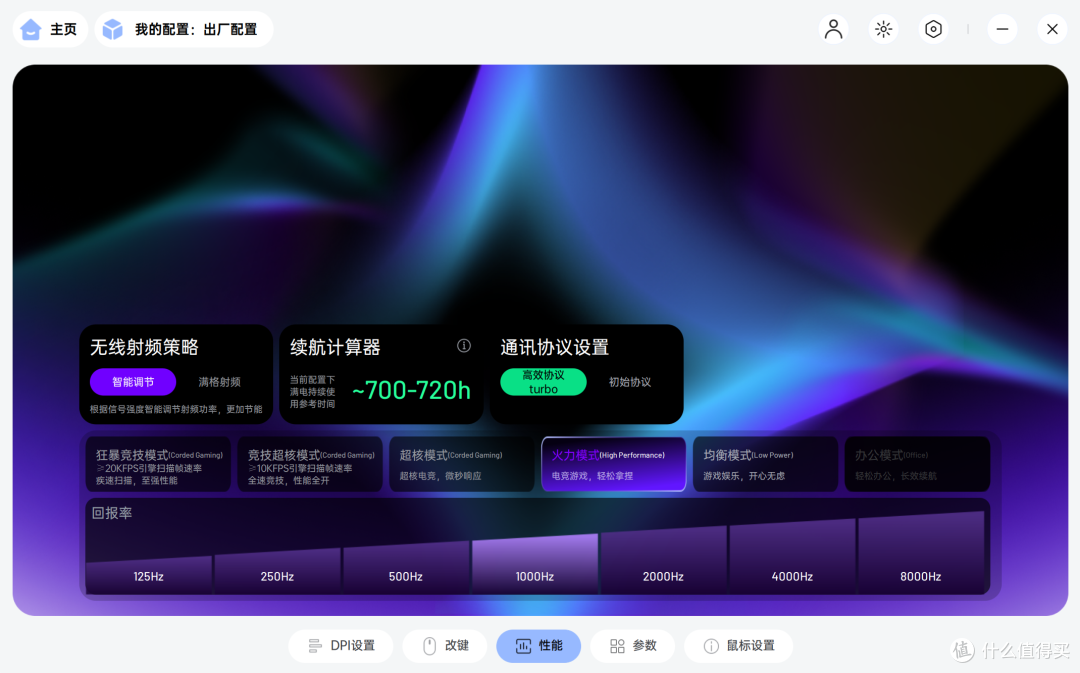Enable 高效协议 turbo protocol
Screen dimensions: 1080x673
coord(543,382)
